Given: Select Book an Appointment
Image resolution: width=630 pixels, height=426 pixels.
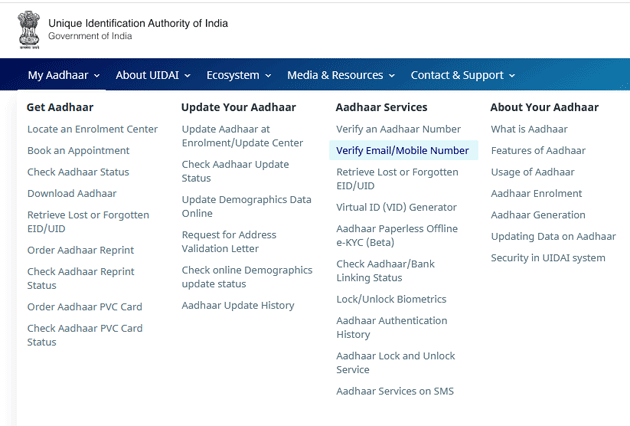Looking at the screenshot, I should coord(78,151).
